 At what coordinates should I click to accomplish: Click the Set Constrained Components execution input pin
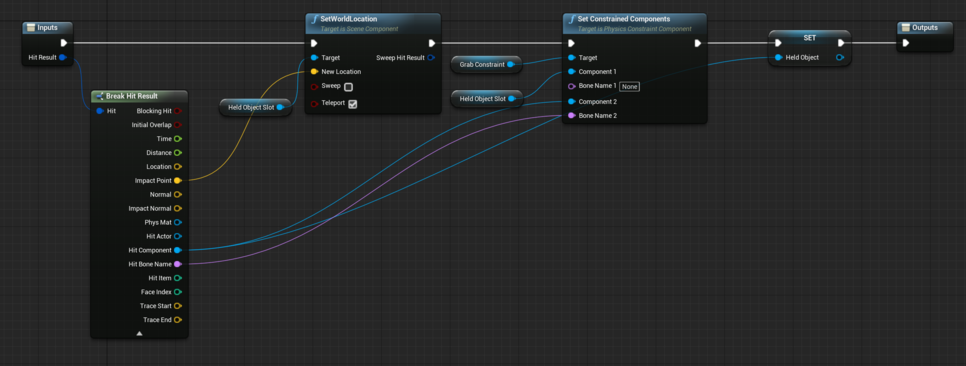[x=571, y=43]
